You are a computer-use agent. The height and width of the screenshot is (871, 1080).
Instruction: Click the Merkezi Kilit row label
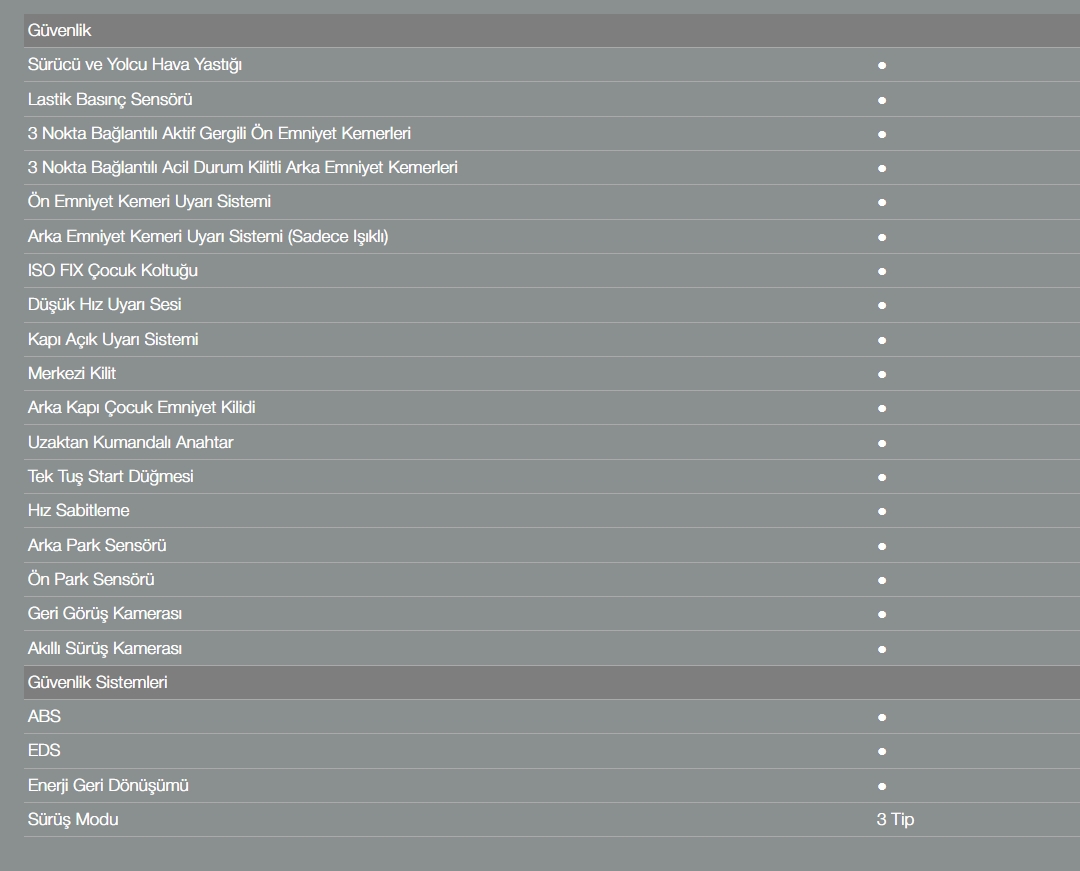pos(72,373)
